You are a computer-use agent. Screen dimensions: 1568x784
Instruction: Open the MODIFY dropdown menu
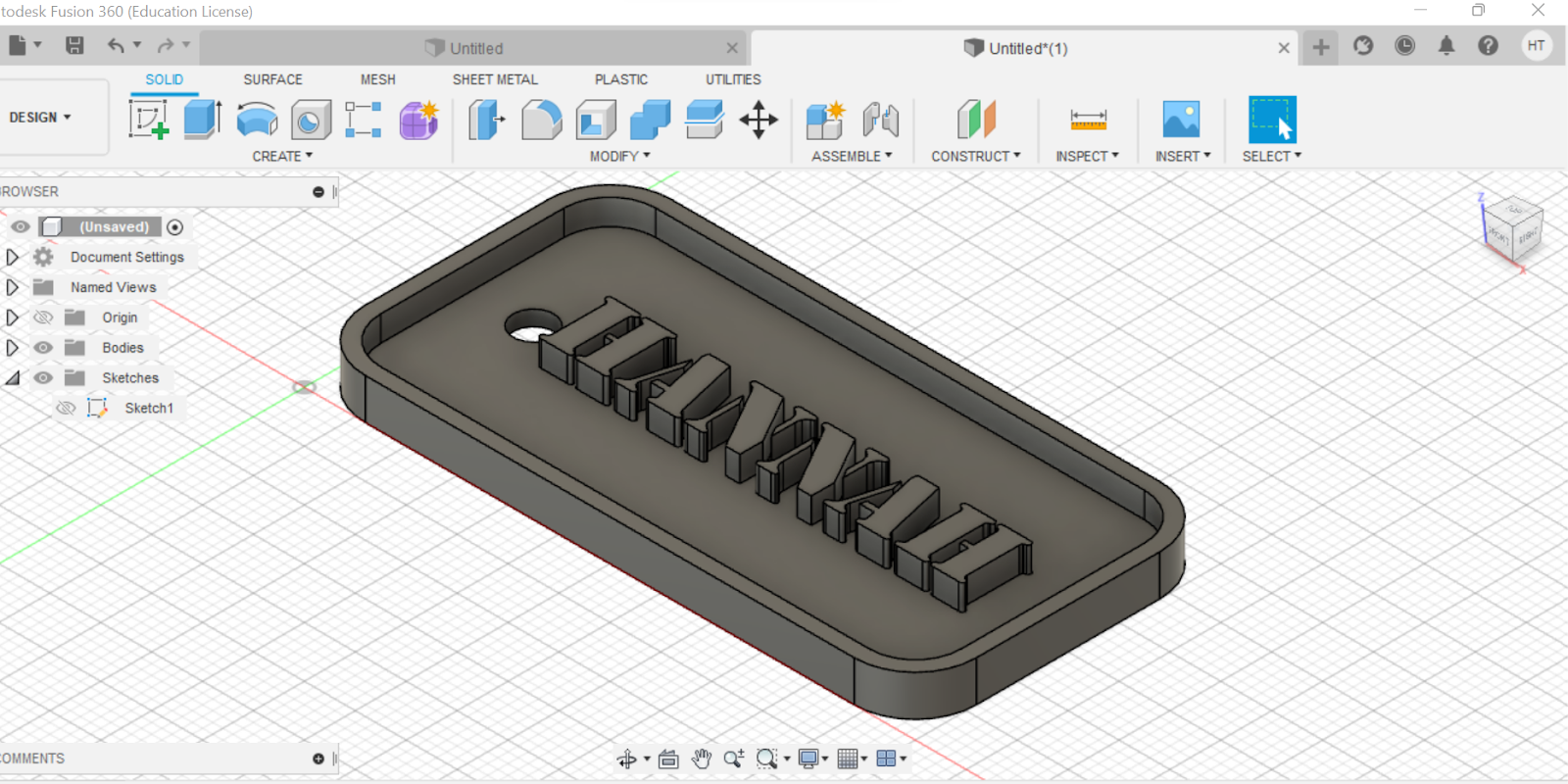click(619, 156)
